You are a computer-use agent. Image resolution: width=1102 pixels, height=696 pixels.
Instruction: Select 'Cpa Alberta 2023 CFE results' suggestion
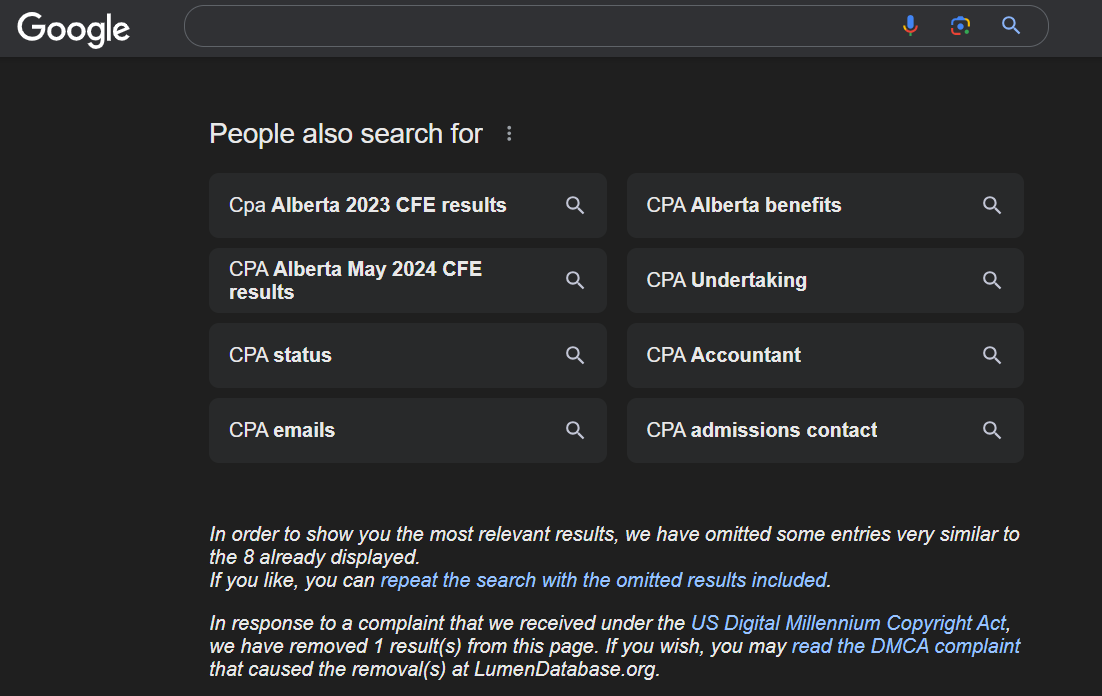coord(408,205)
